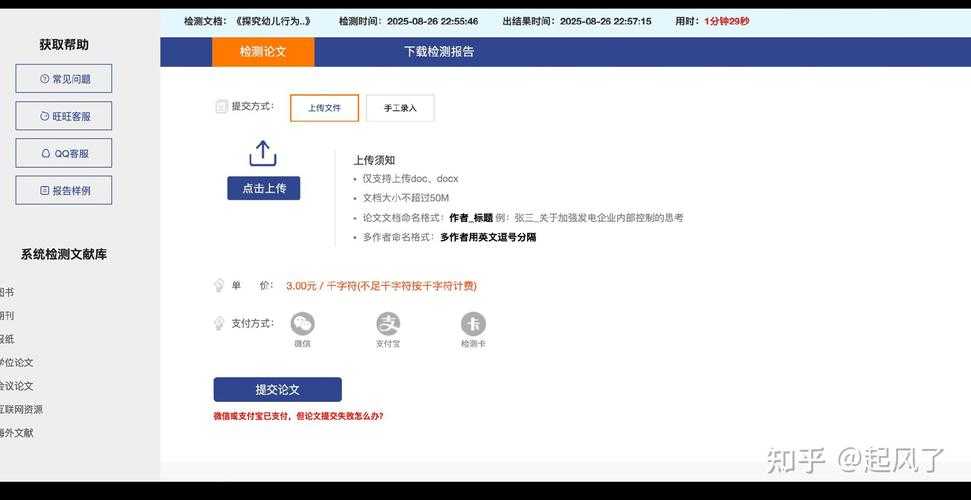Click 期刊 in the literature library list
The height and width of the screenshot is (500, 971).
7,315
